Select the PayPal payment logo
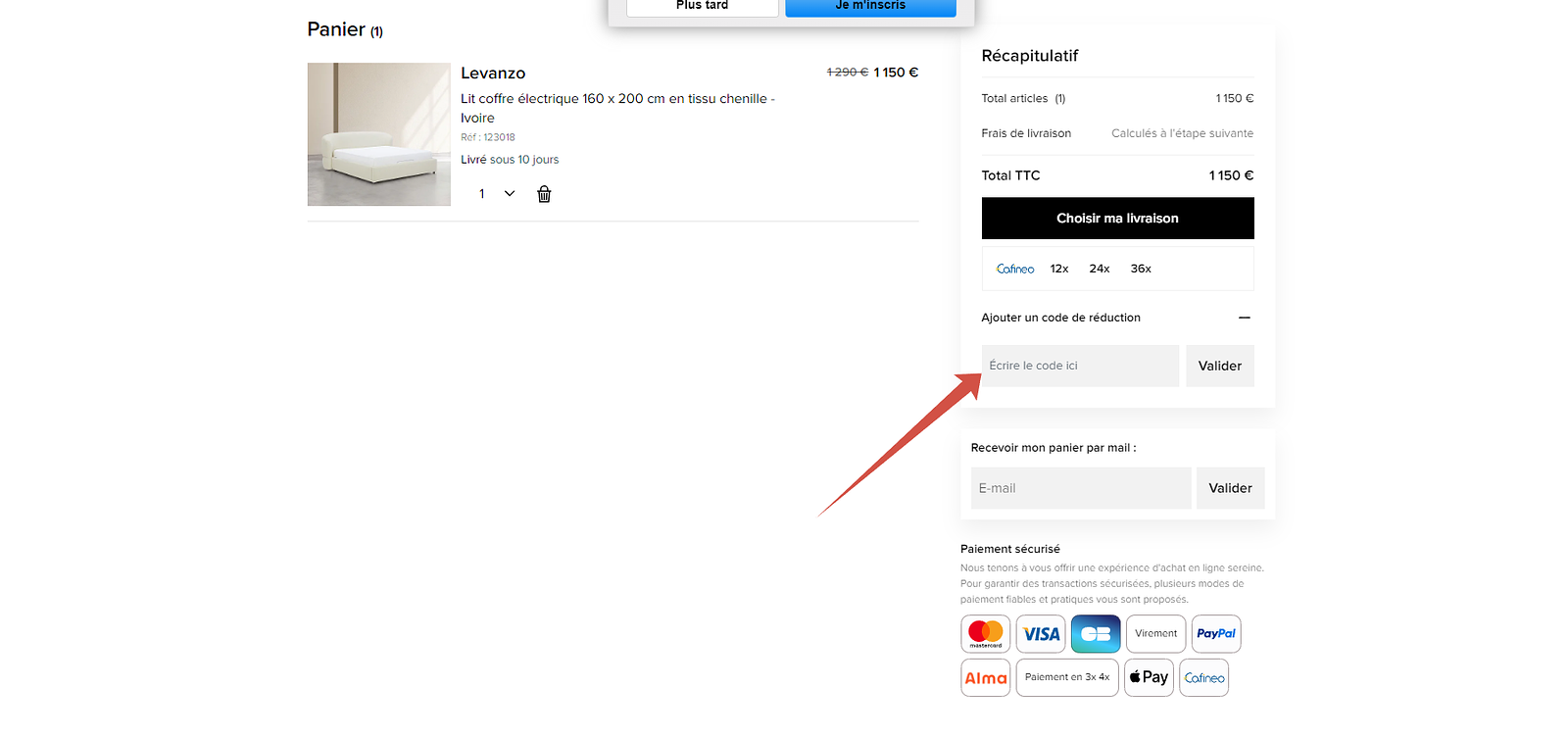The image size is (1568, 737). [1216, 634]
